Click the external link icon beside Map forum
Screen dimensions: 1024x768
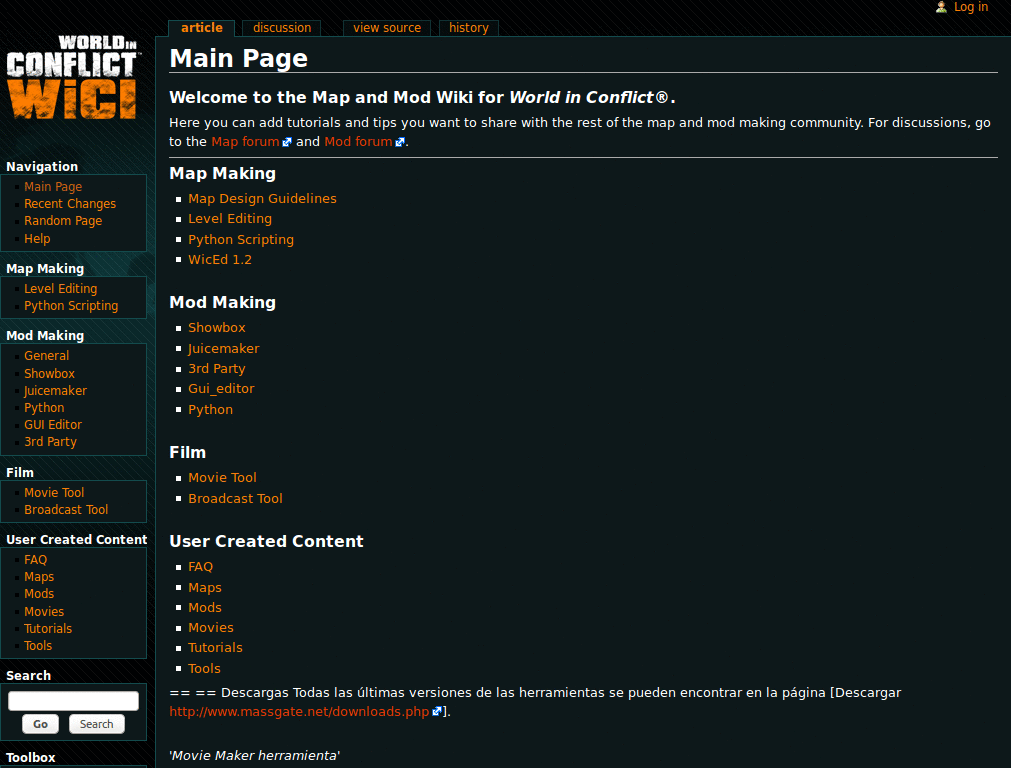coord(287,140)
